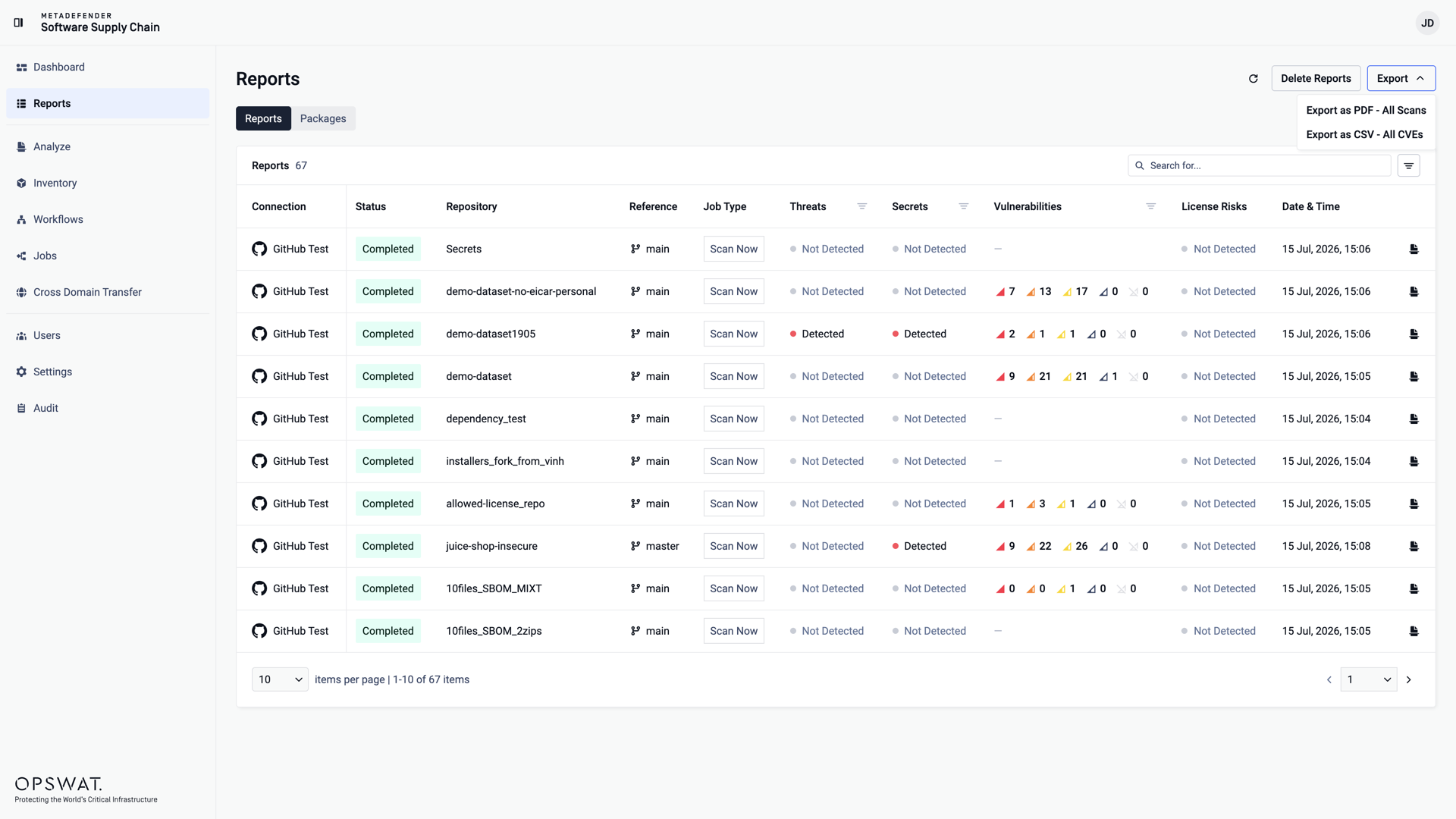This screenshot has height=819, width=1456.
Task: Switch to the Packages tab
Action: pos(323,118)
